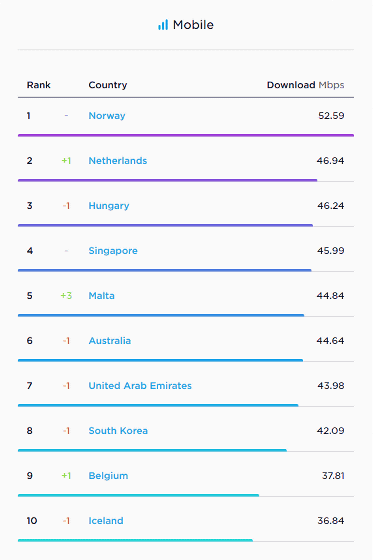Click Iceland's teal speed bar

(135, 540)
